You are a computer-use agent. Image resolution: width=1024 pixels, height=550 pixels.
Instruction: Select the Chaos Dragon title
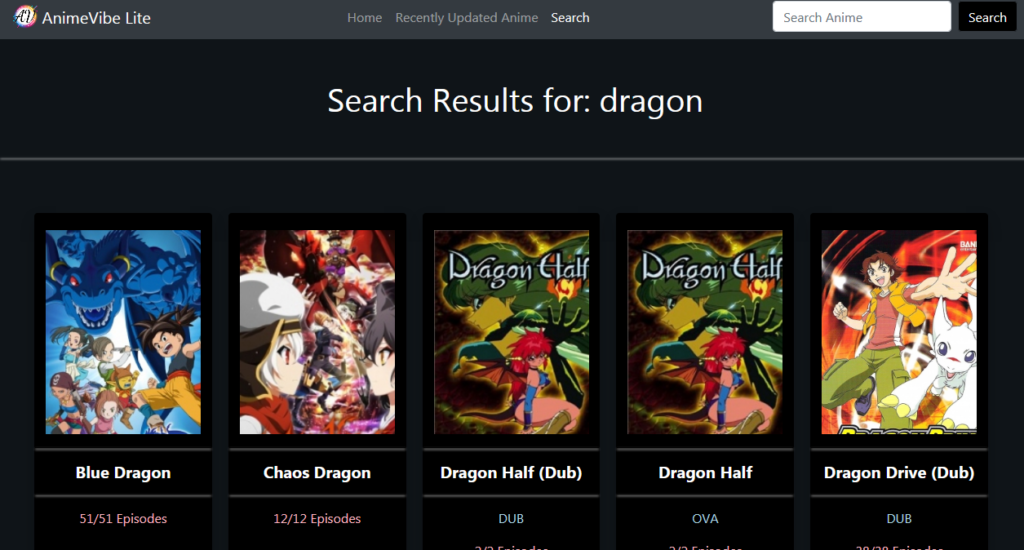(x=317, y=472)
